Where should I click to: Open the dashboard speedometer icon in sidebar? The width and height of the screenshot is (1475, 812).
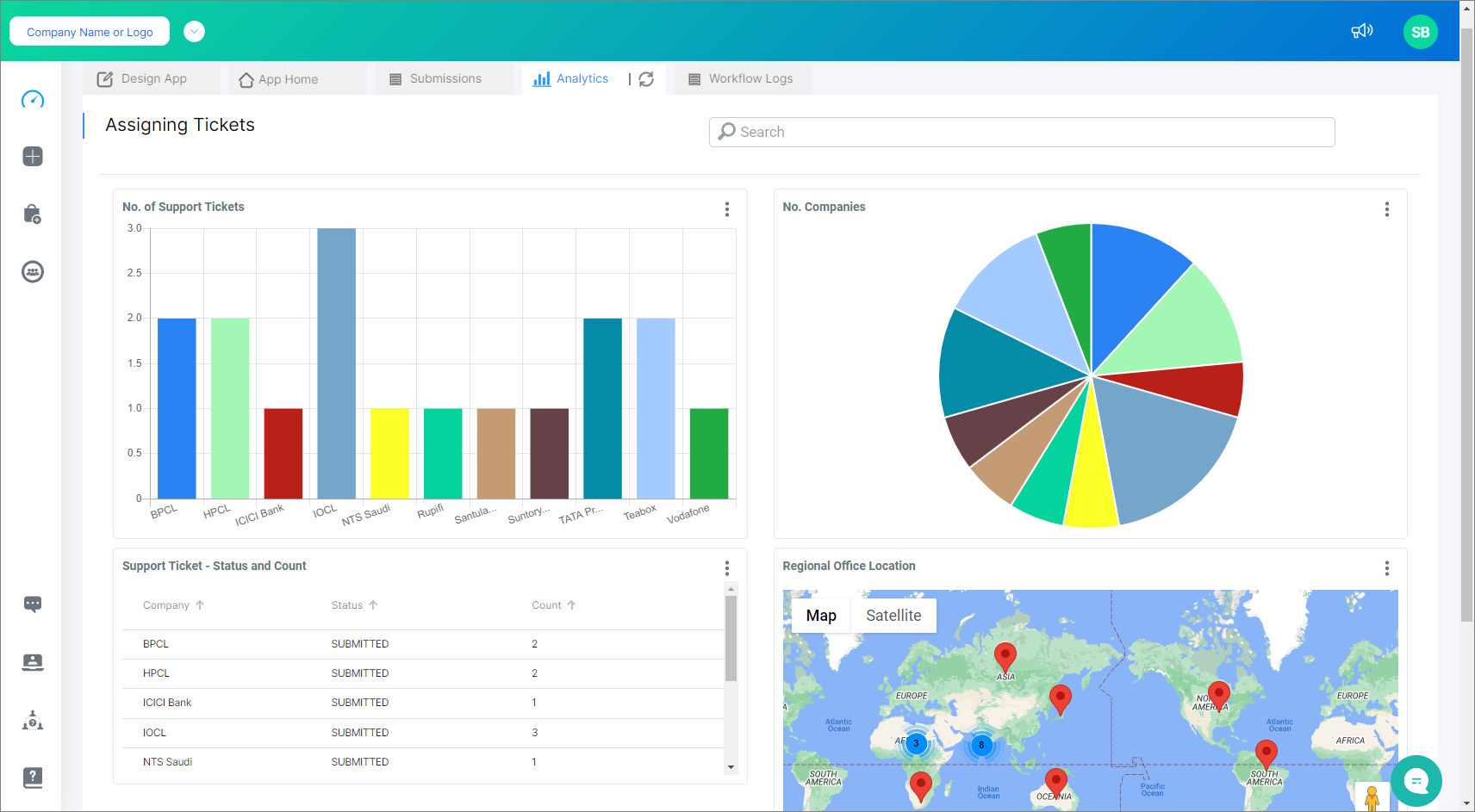33,100
